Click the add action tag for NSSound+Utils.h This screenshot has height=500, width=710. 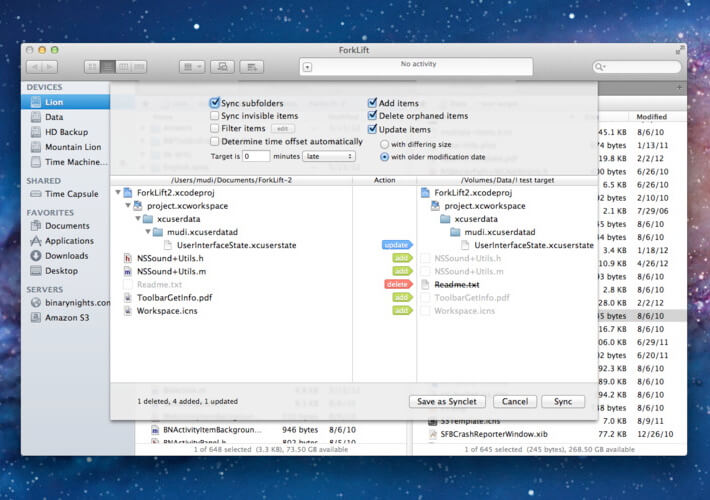(402, 258)
